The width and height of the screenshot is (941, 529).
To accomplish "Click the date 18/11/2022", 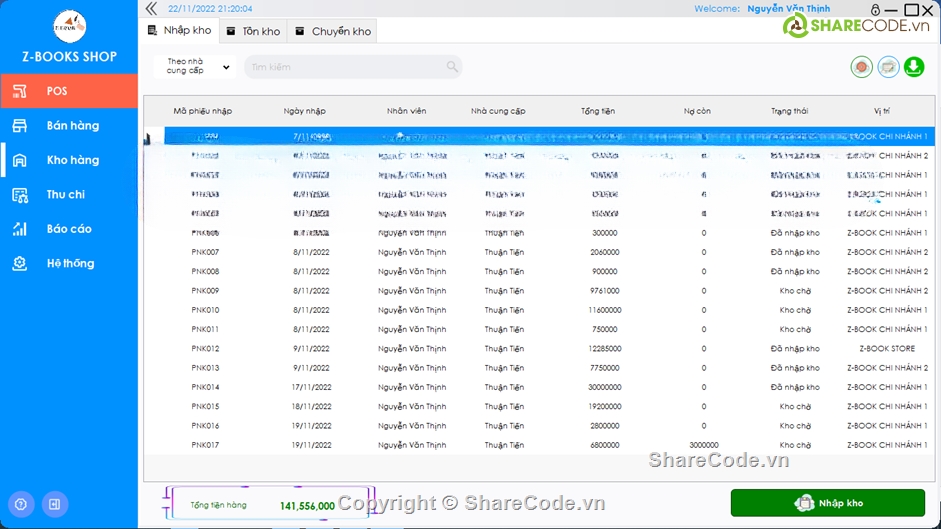I will coord(311,407).
